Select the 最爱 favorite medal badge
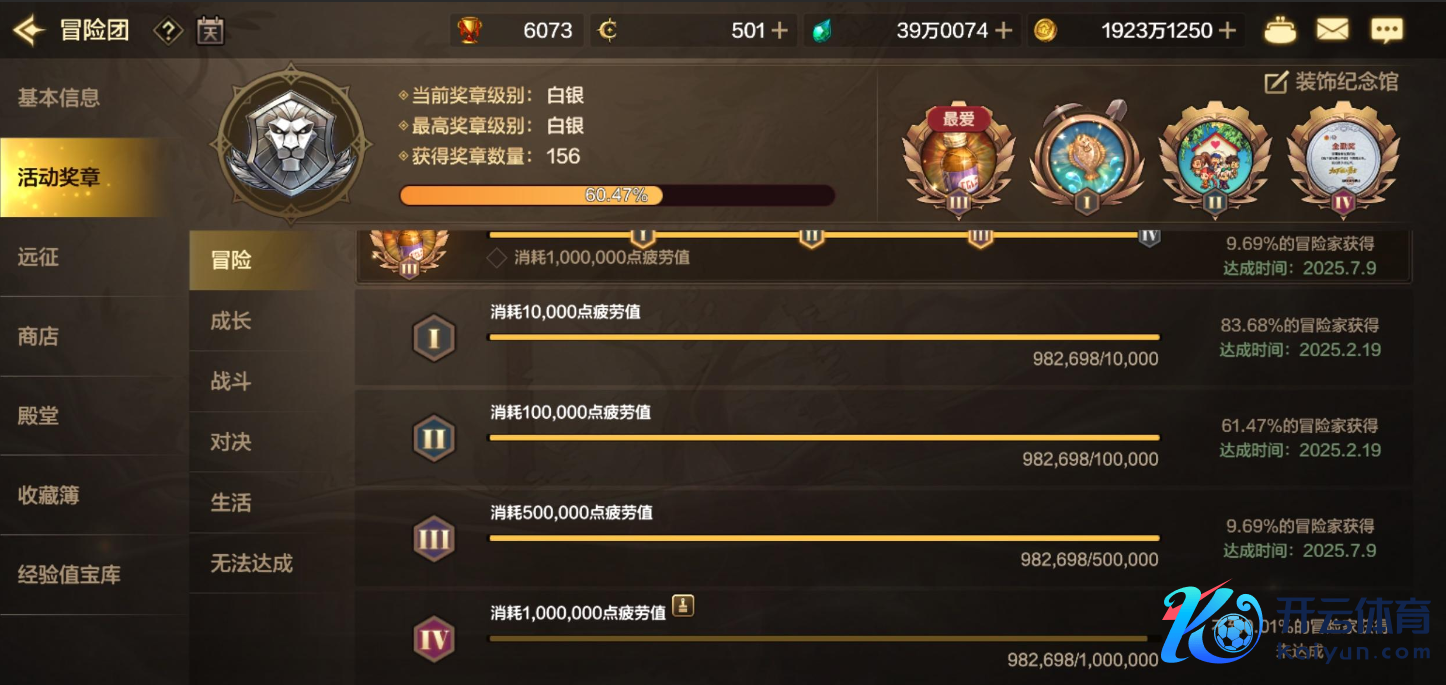The image size is (1446, 685). click(x=959, y=159)
